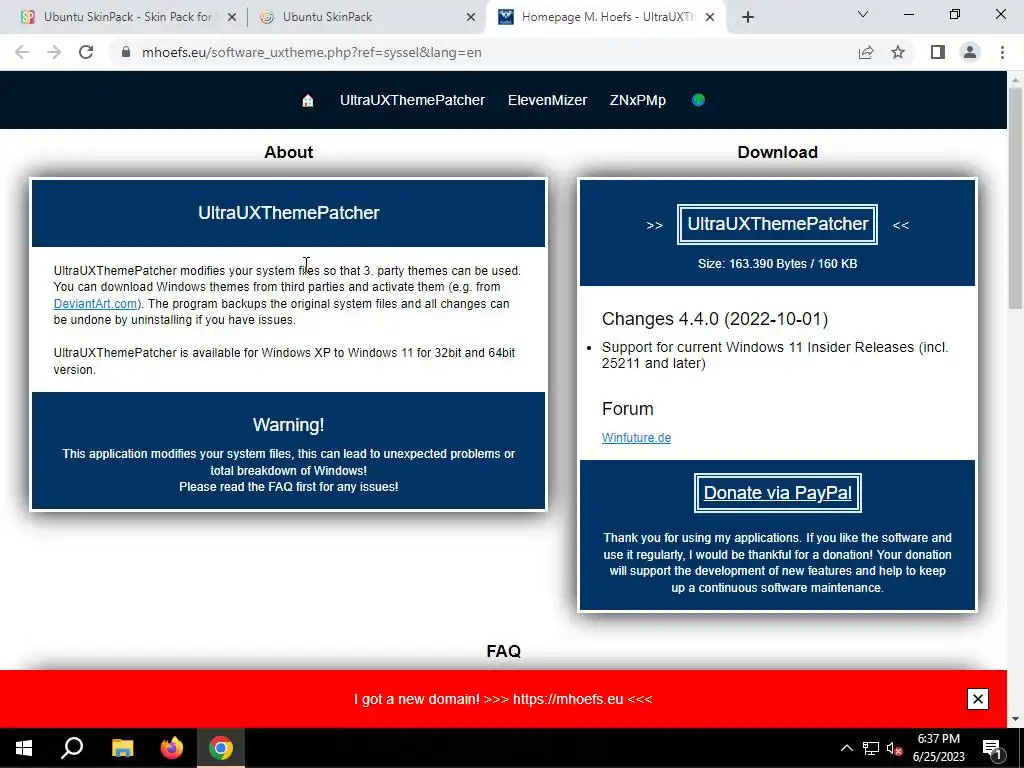Click the browser forward arrow
The width and height of the screenshot is (1024, 768).
pyautogui.click(x=54, y=52)
